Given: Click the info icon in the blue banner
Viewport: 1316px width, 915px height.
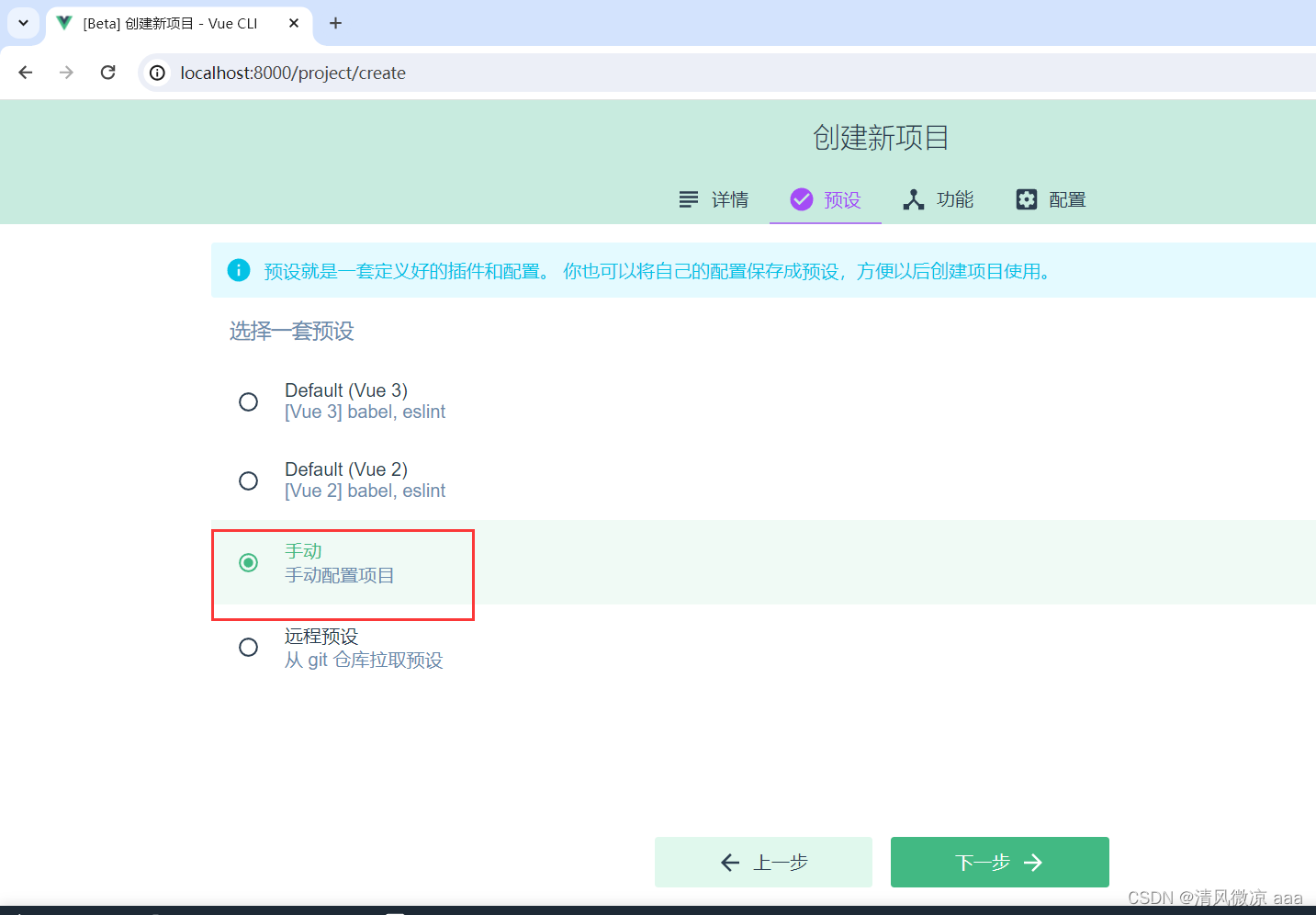Looking at the screenshot, I should click(x=239, y=270).
